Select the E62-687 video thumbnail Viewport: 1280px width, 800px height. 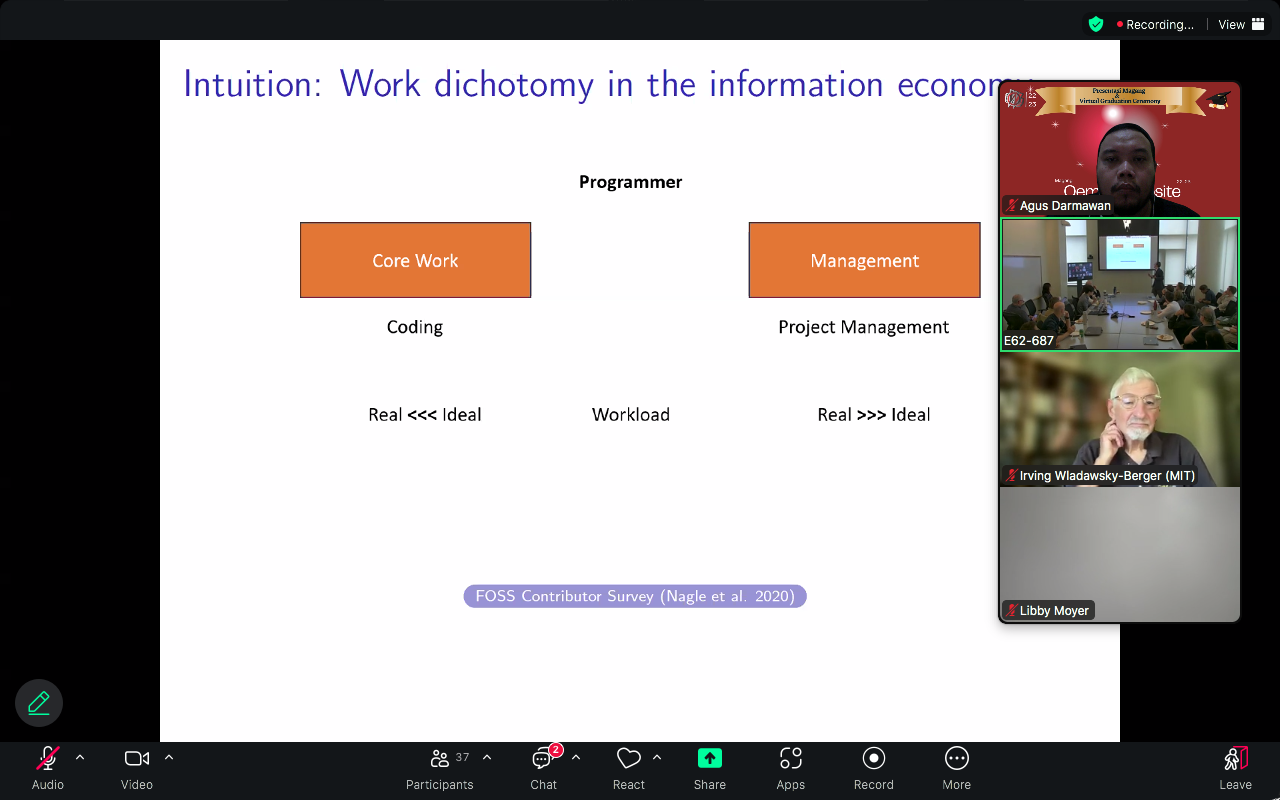click(1119, 285)
